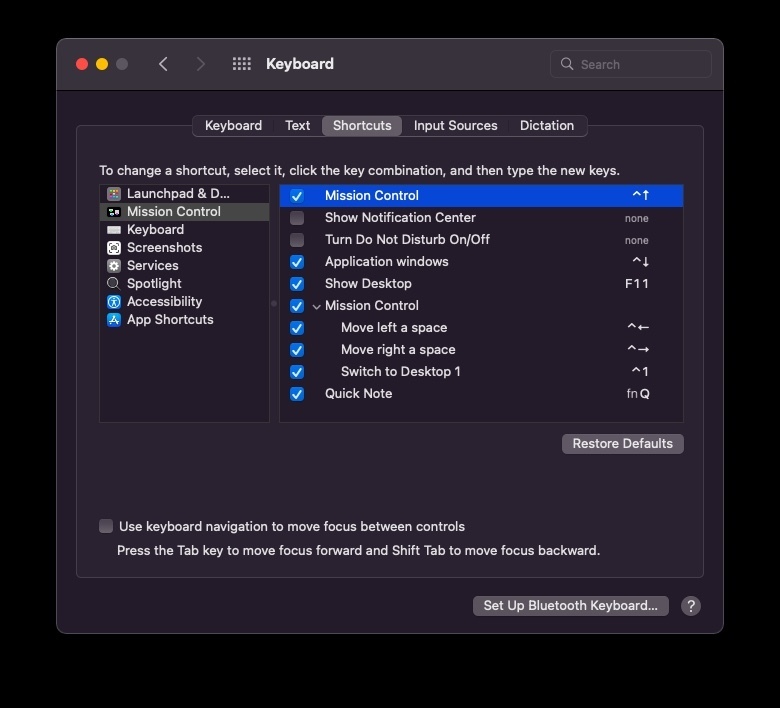Click the ^1 shortcut for Switch to Desktop 1
780x708 pixels.
click(x=640, y=371)
